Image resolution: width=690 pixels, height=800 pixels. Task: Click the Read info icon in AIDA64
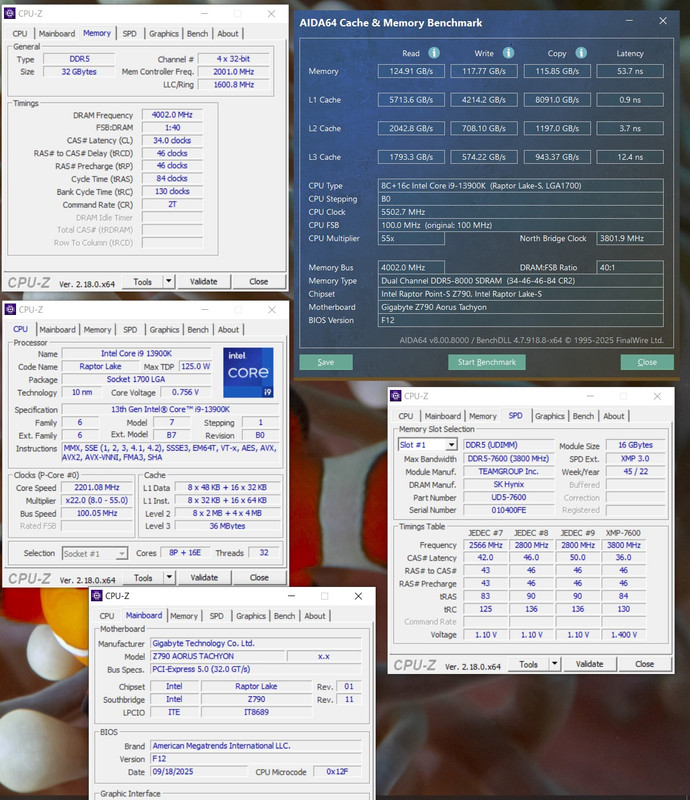tap(434, 53)
